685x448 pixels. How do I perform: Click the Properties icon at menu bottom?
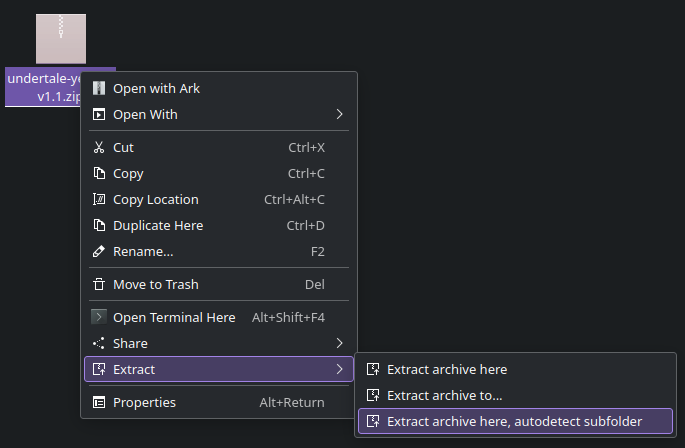[x=99, y=402]
